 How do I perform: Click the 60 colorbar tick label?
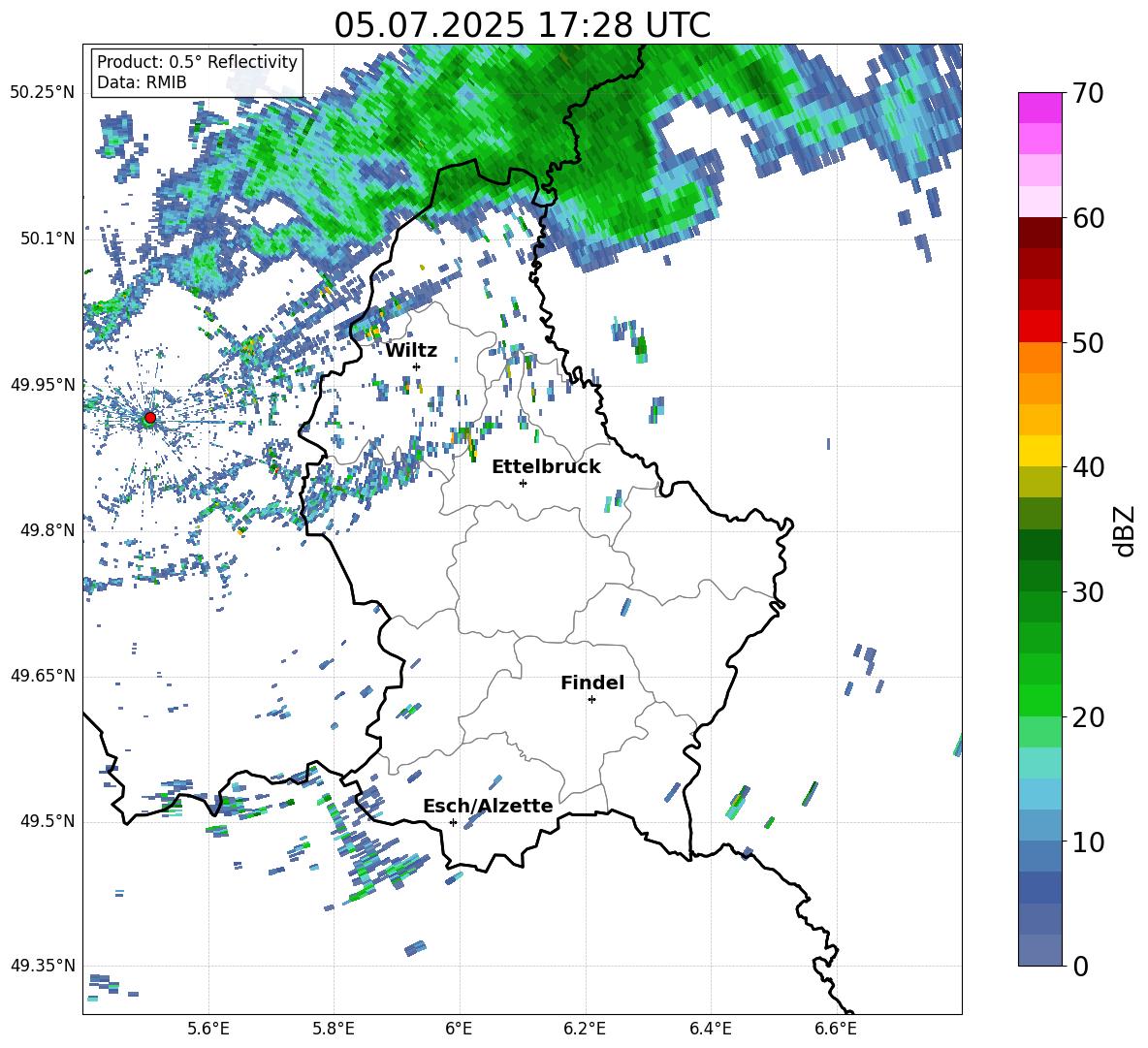(x=1088, y=218)
